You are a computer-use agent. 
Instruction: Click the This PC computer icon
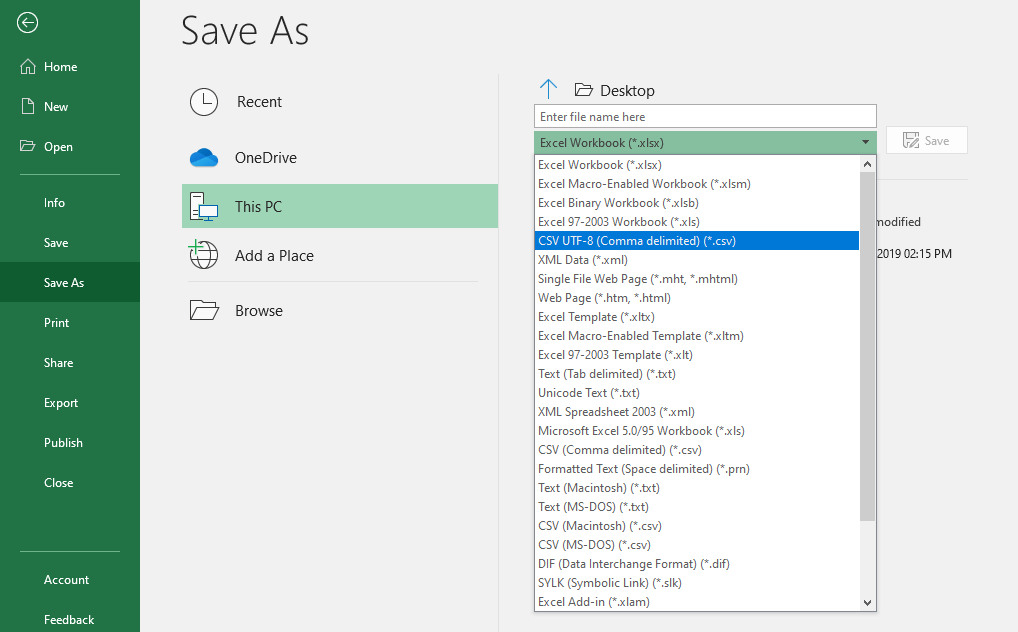(204, 207)
